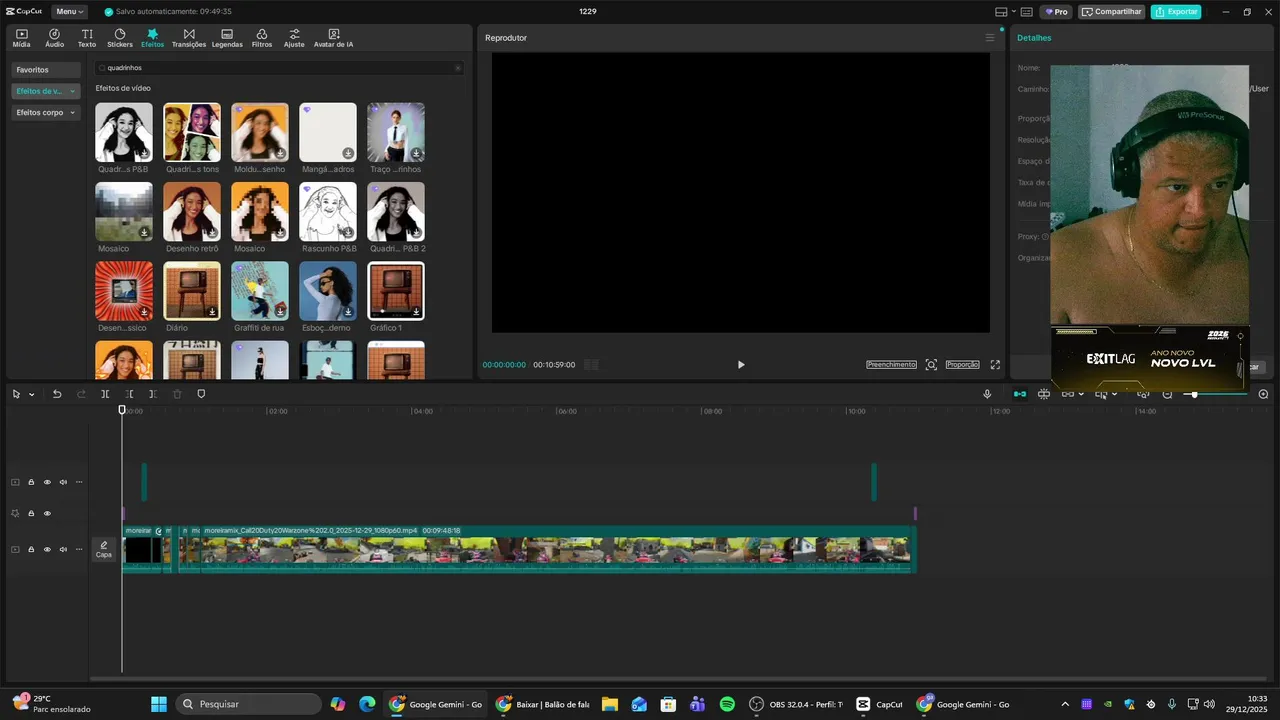Click the Proporção button

pos(962,365)
